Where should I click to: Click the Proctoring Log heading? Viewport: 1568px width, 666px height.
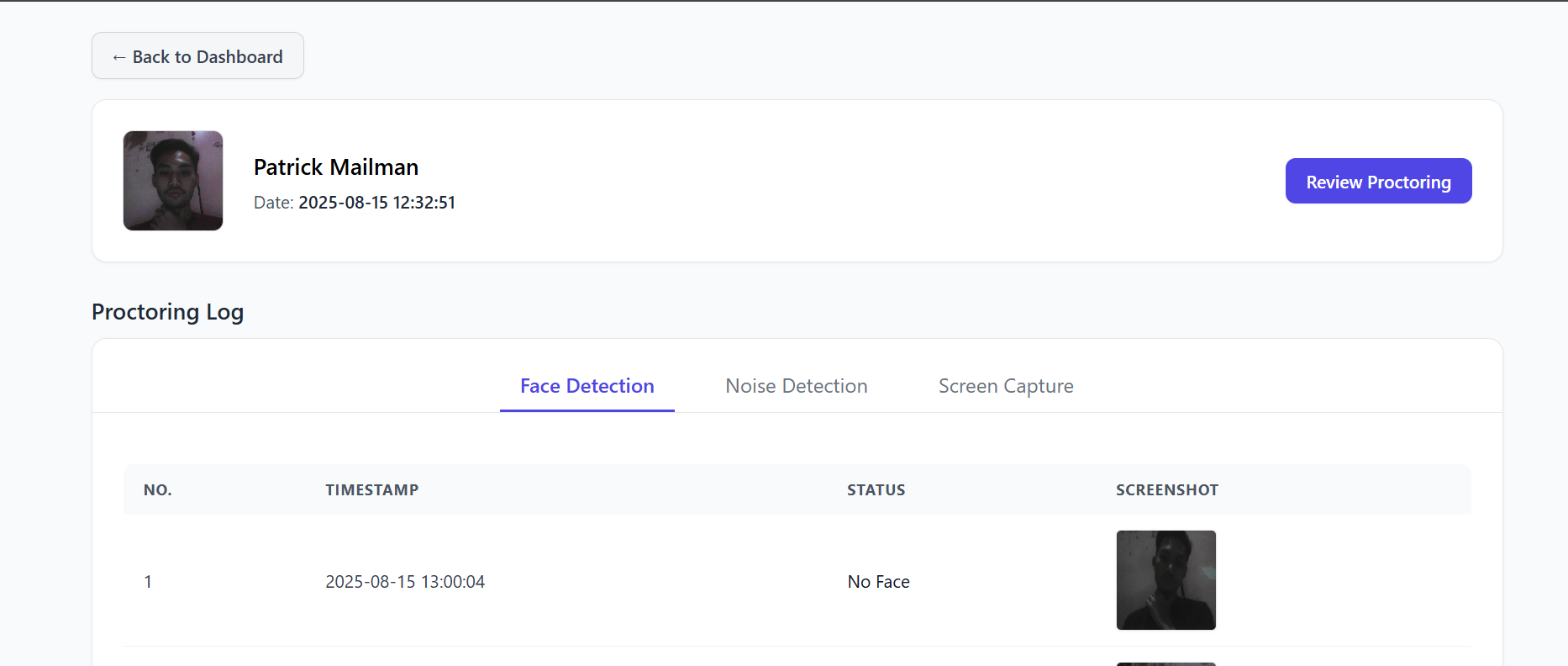click(167, 312)
